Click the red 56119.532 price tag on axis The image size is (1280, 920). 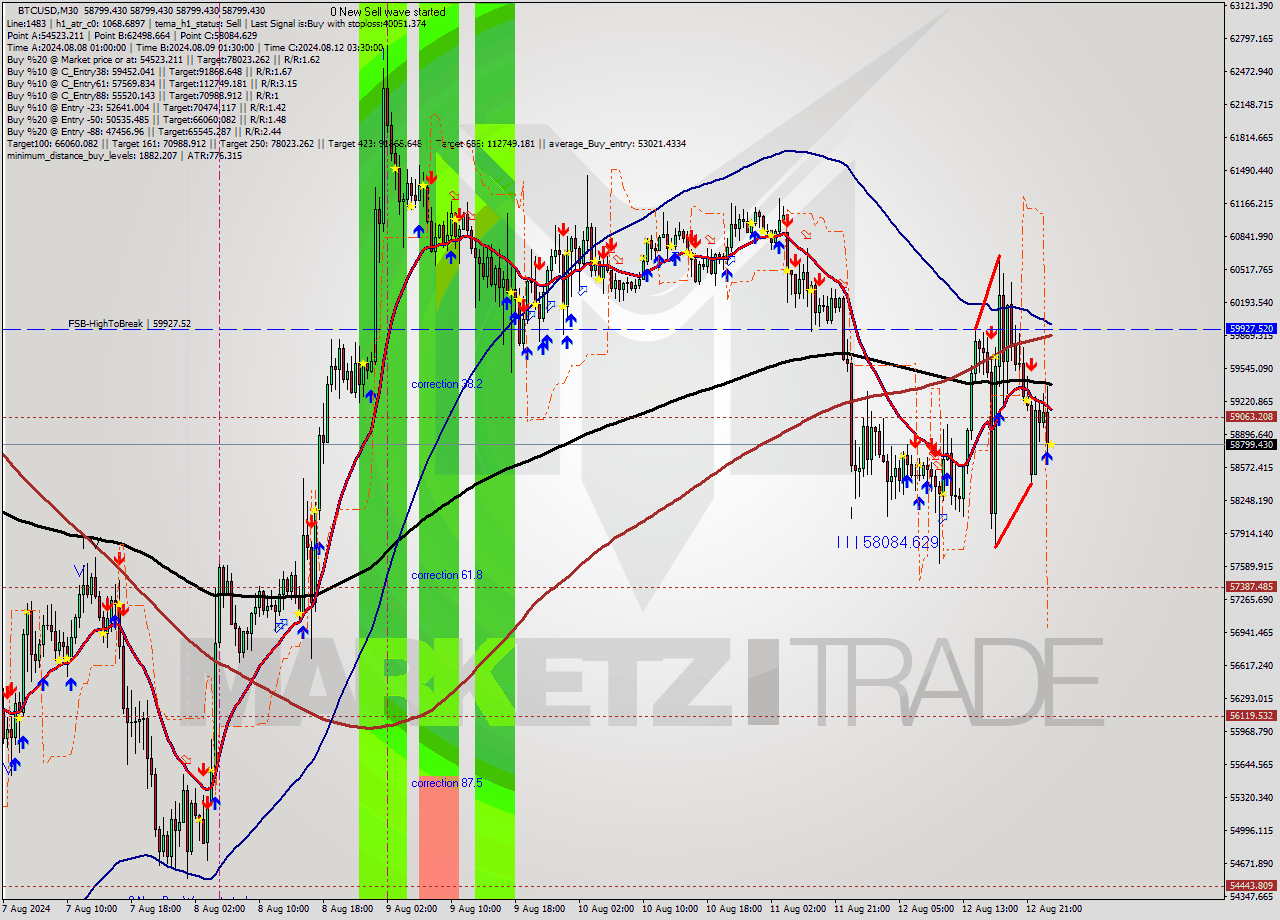pyautogui.click(x=1251, y=715)
